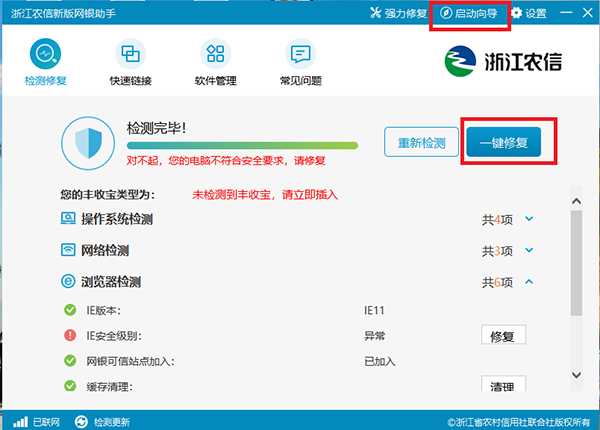The image size is (600, 430).
Task: Click the copyright text in the status bar
Action: pos(518,422)
